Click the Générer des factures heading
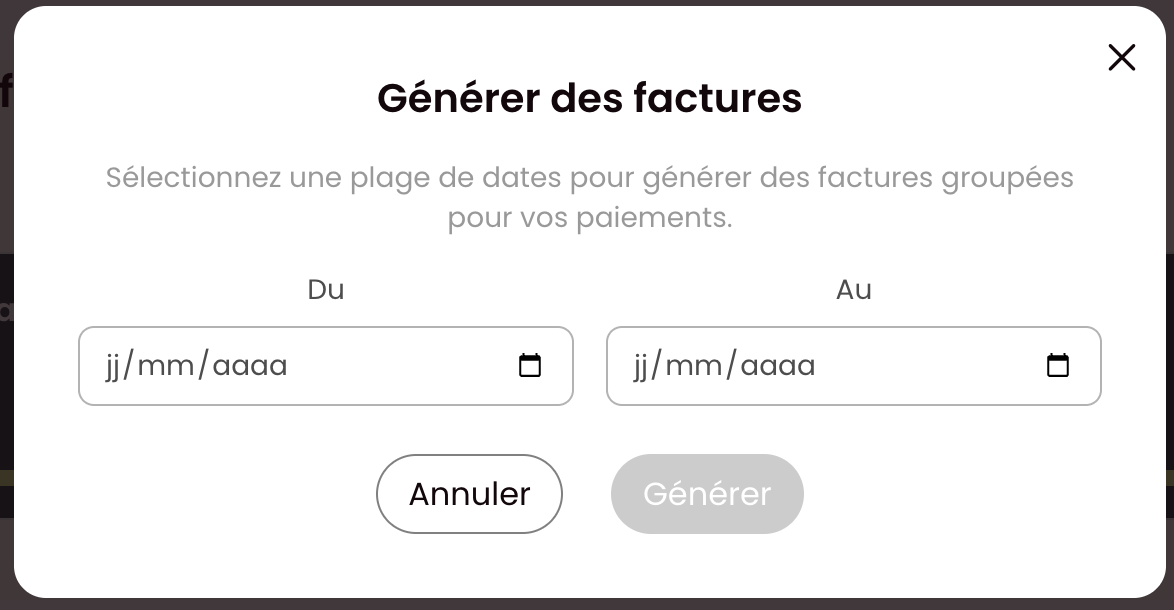Screen dimensions: 1174x610 pos(589,98)
